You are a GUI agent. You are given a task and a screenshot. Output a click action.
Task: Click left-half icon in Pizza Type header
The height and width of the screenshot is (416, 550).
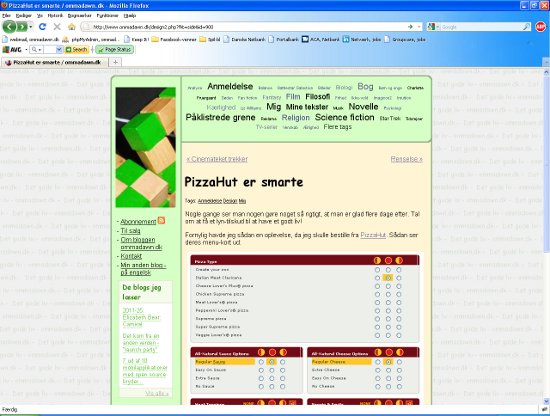click(377, 260)
